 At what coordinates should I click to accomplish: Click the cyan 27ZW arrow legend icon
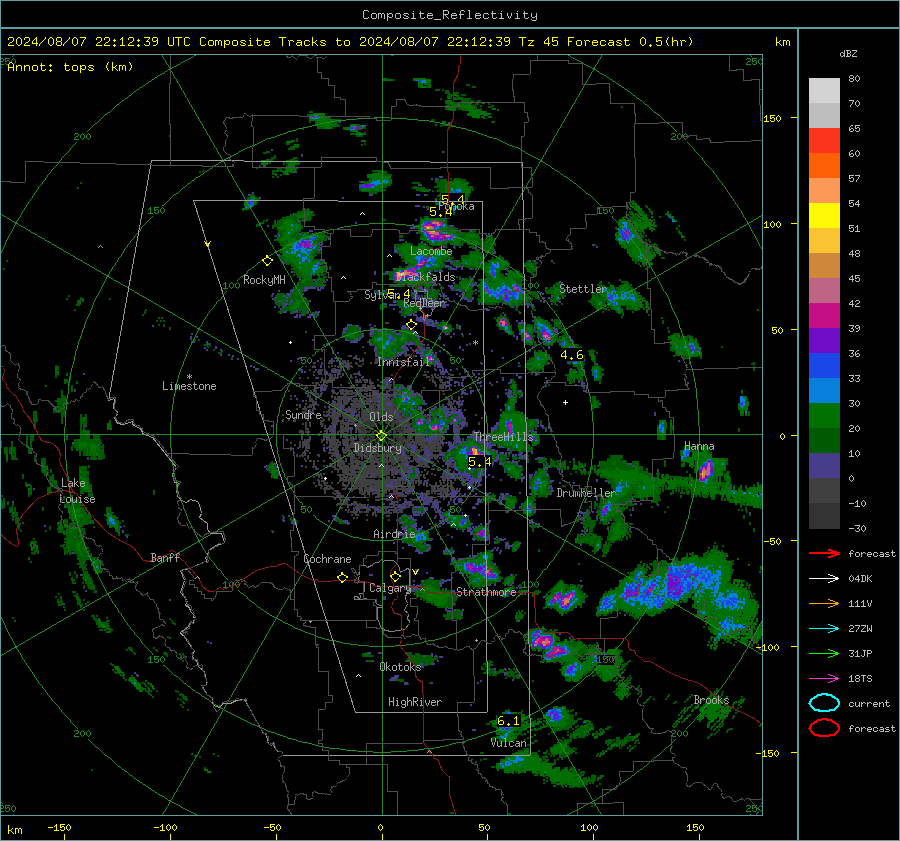pos(824,629)
